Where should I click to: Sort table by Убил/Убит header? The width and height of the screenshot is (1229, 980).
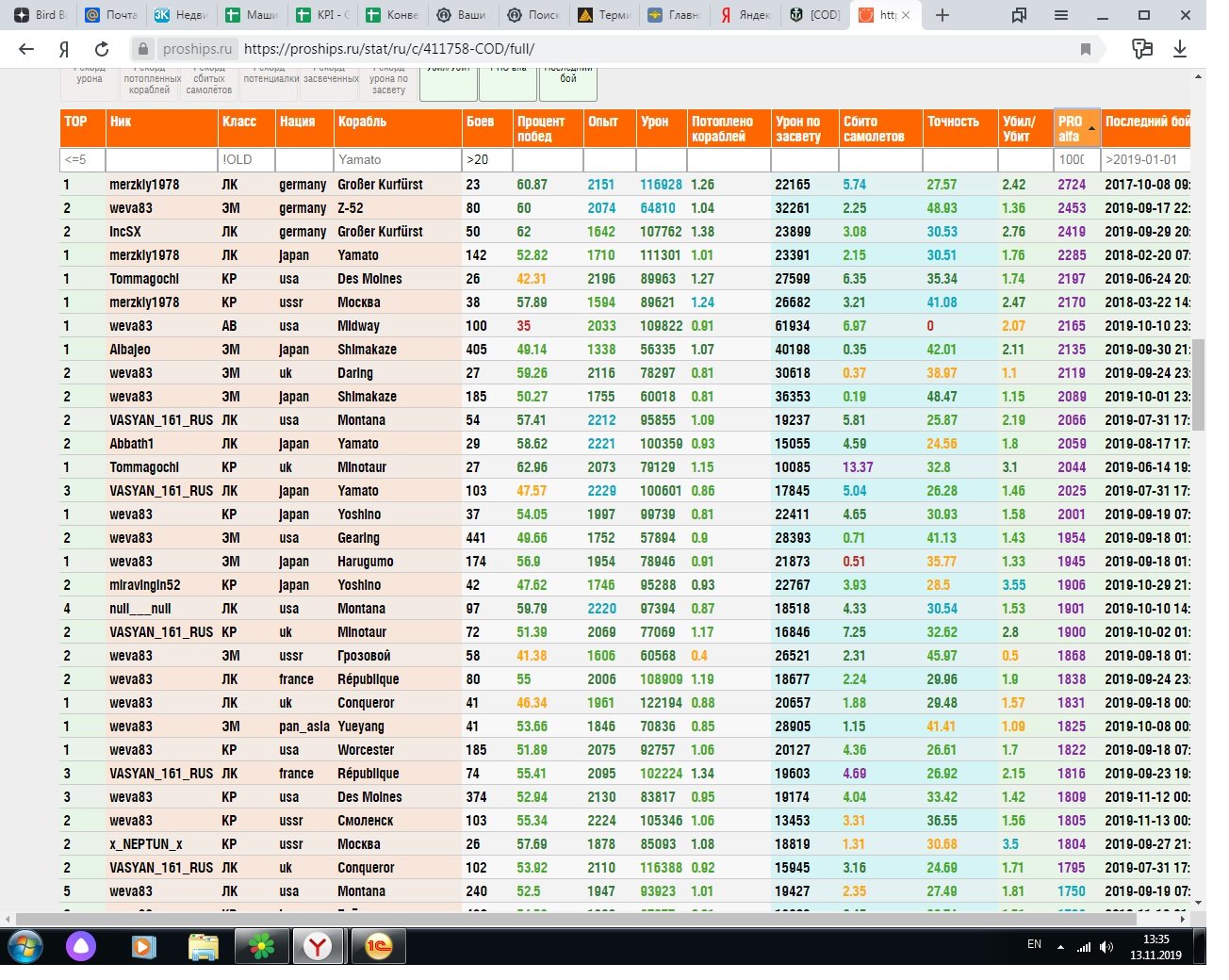coord(1025,128)
